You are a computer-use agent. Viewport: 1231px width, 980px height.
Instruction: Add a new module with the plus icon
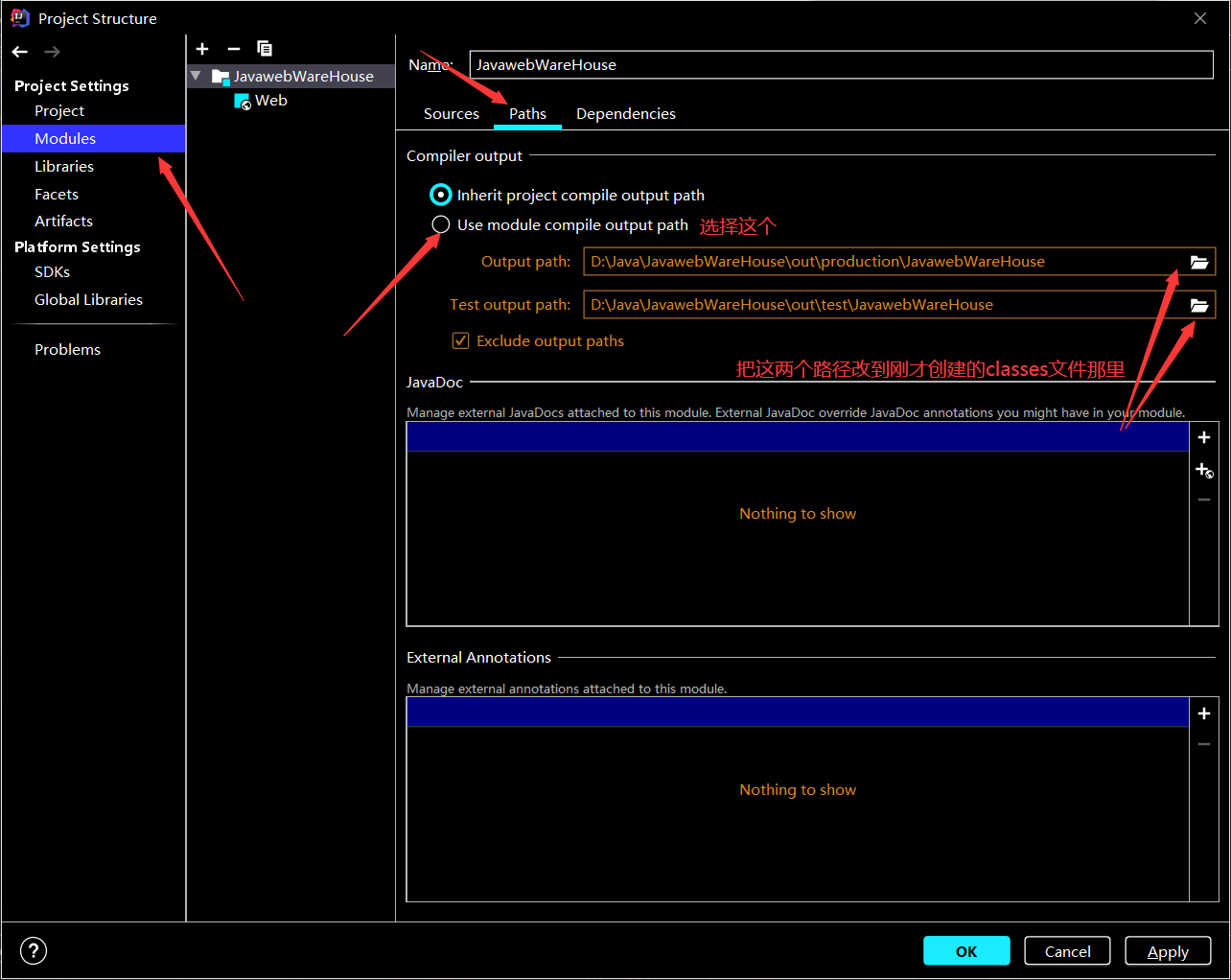(202, 49)
